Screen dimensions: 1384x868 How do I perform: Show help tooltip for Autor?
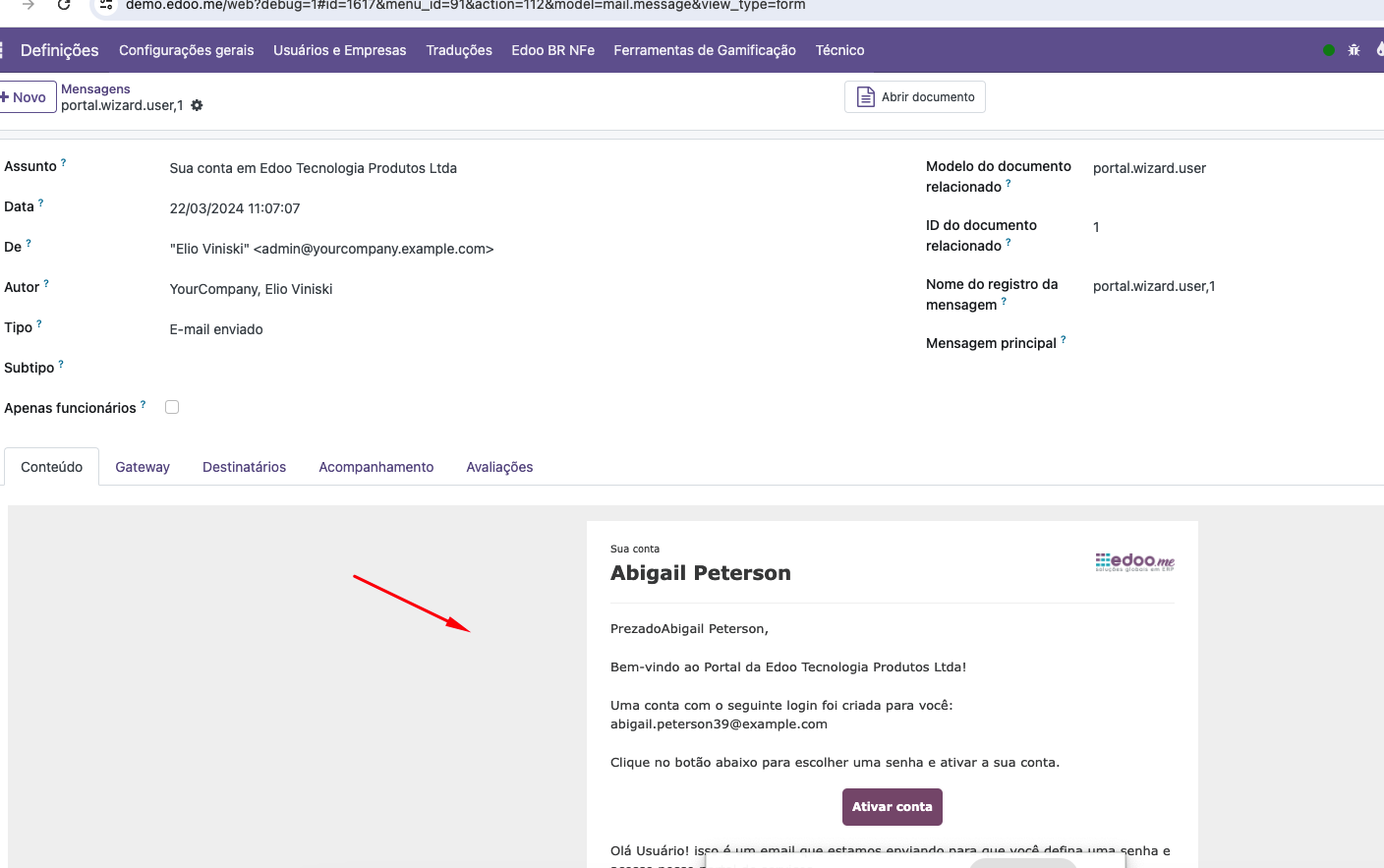pos(46,283)
